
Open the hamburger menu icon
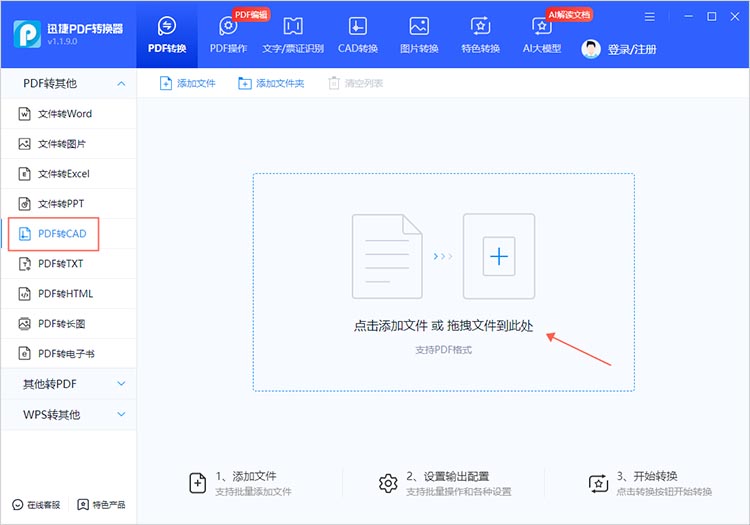coord(650,17)
